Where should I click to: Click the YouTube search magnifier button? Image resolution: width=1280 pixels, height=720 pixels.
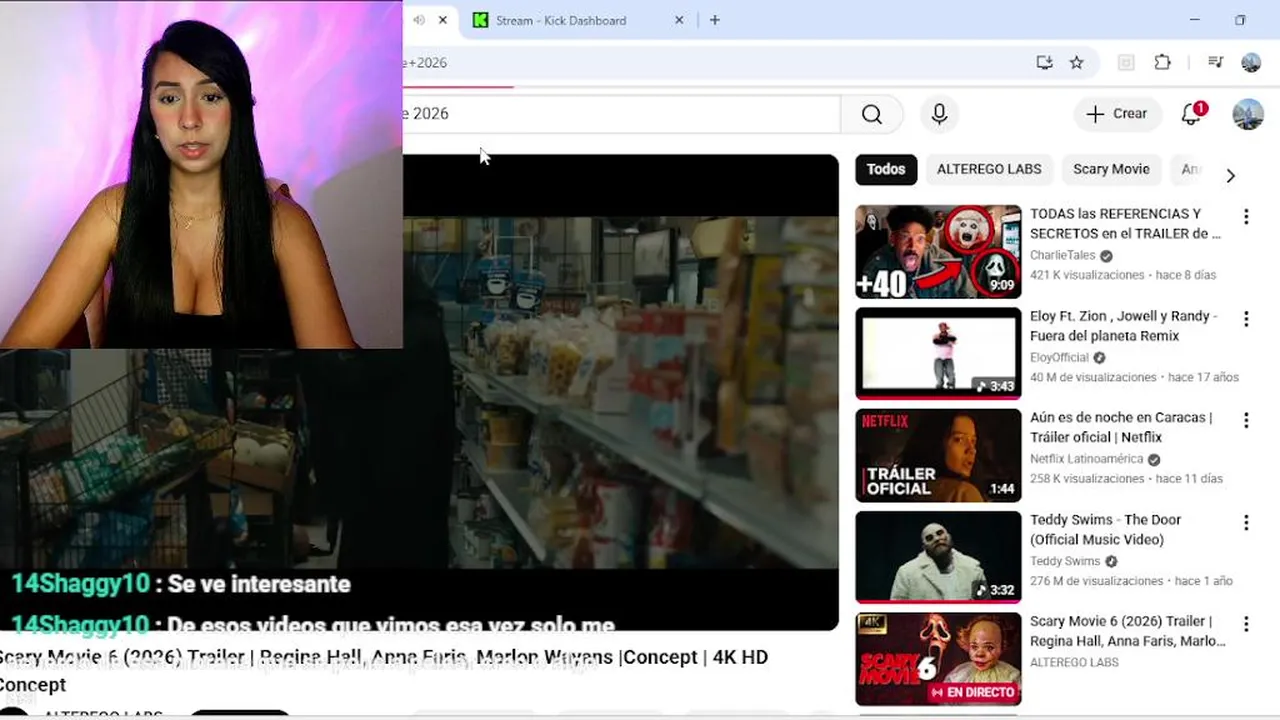[872, 114]
